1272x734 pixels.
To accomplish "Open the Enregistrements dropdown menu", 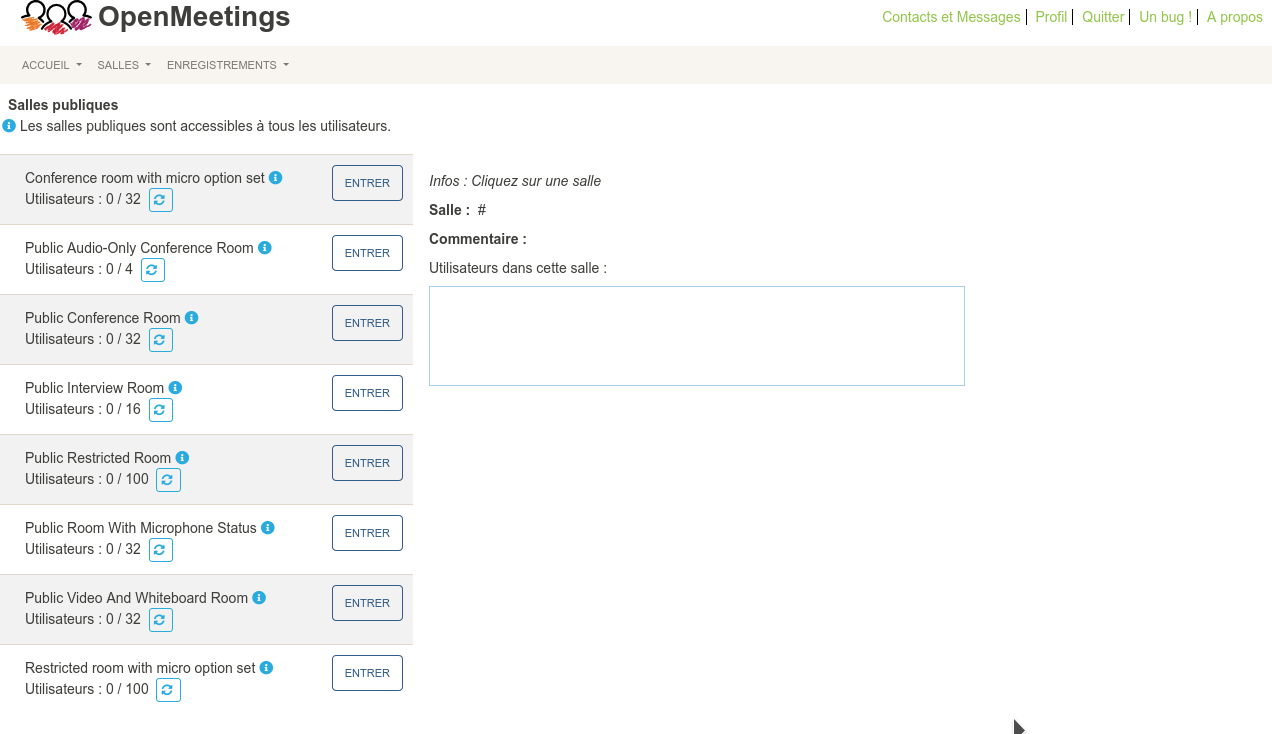I will tap(228, 65).
